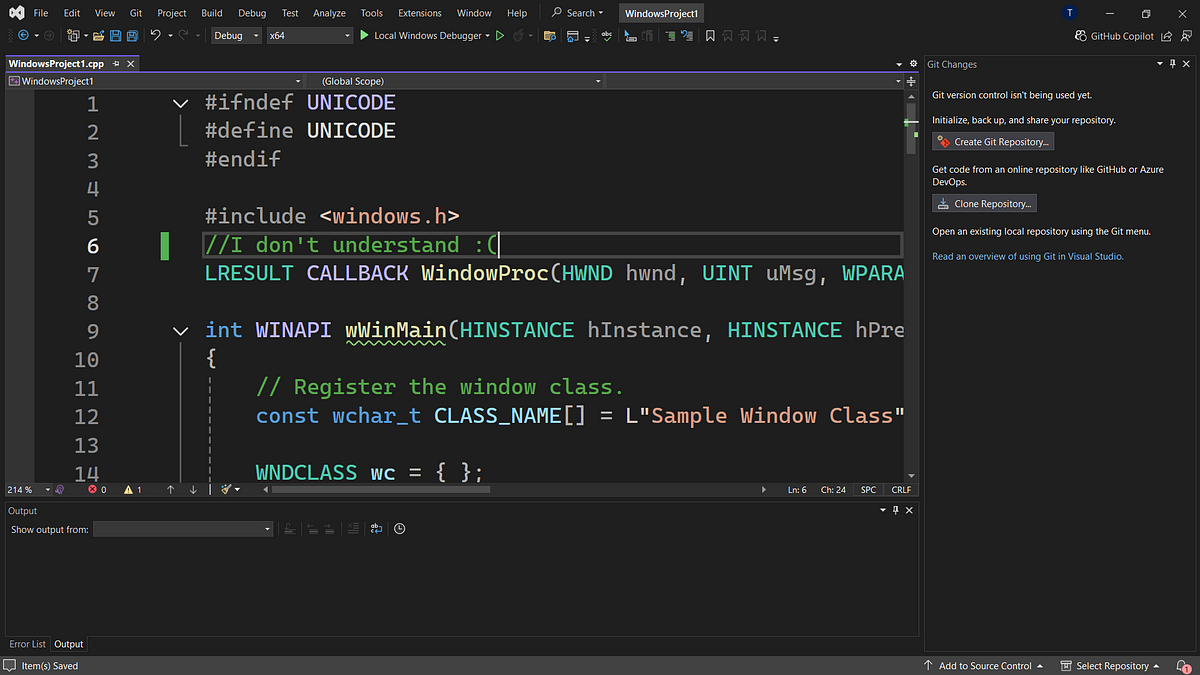
Task: Open the Build menu
Action: click(x=212, y=13)
